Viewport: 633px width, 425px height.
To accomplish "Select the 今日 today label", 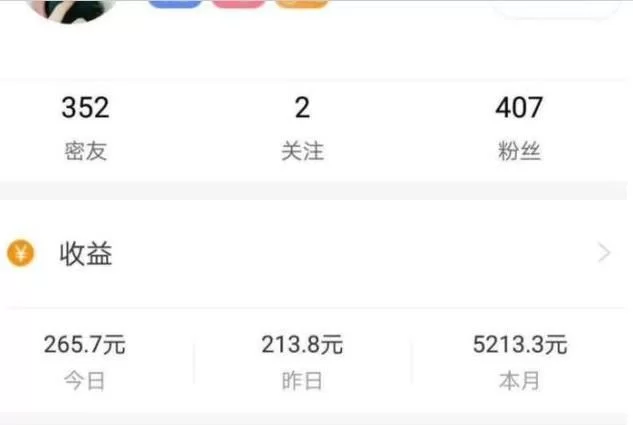I will (x=85, y=381).
